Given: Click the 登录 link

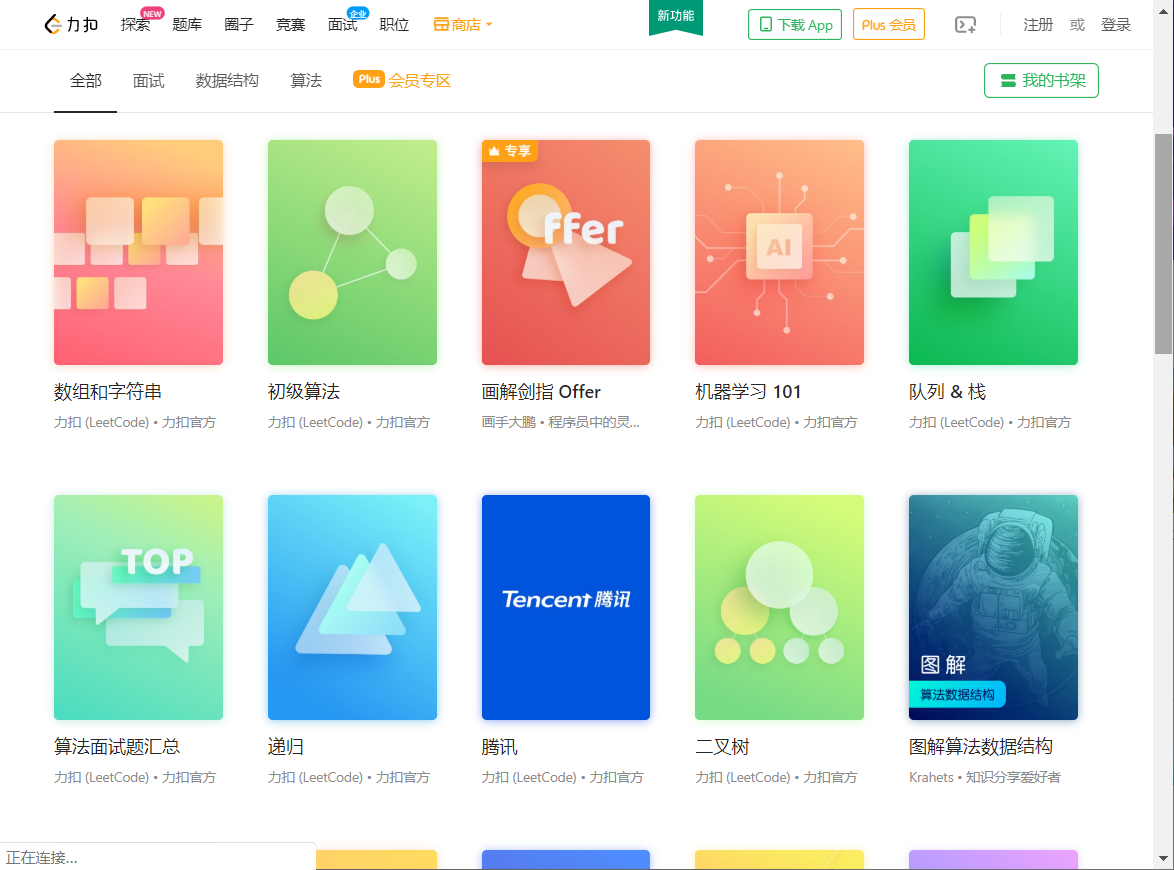Looking at the screenshot, I should tap(1116, 25).
